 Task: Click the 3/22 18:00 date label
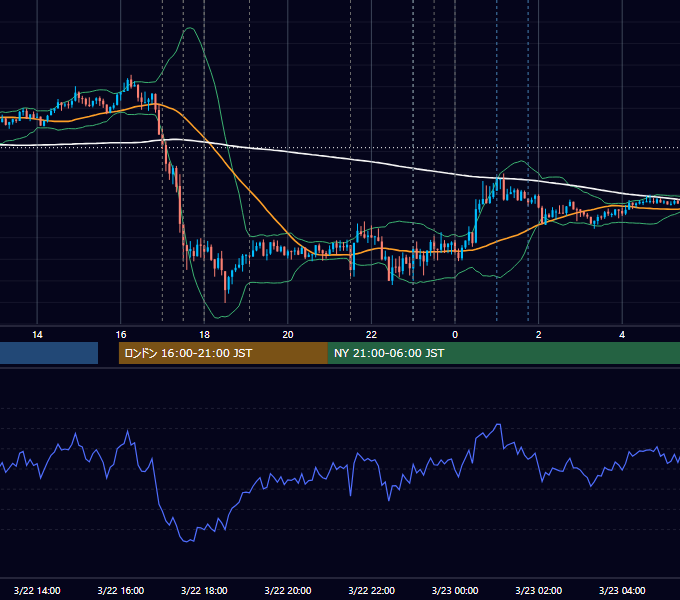[x=204, y=590]
